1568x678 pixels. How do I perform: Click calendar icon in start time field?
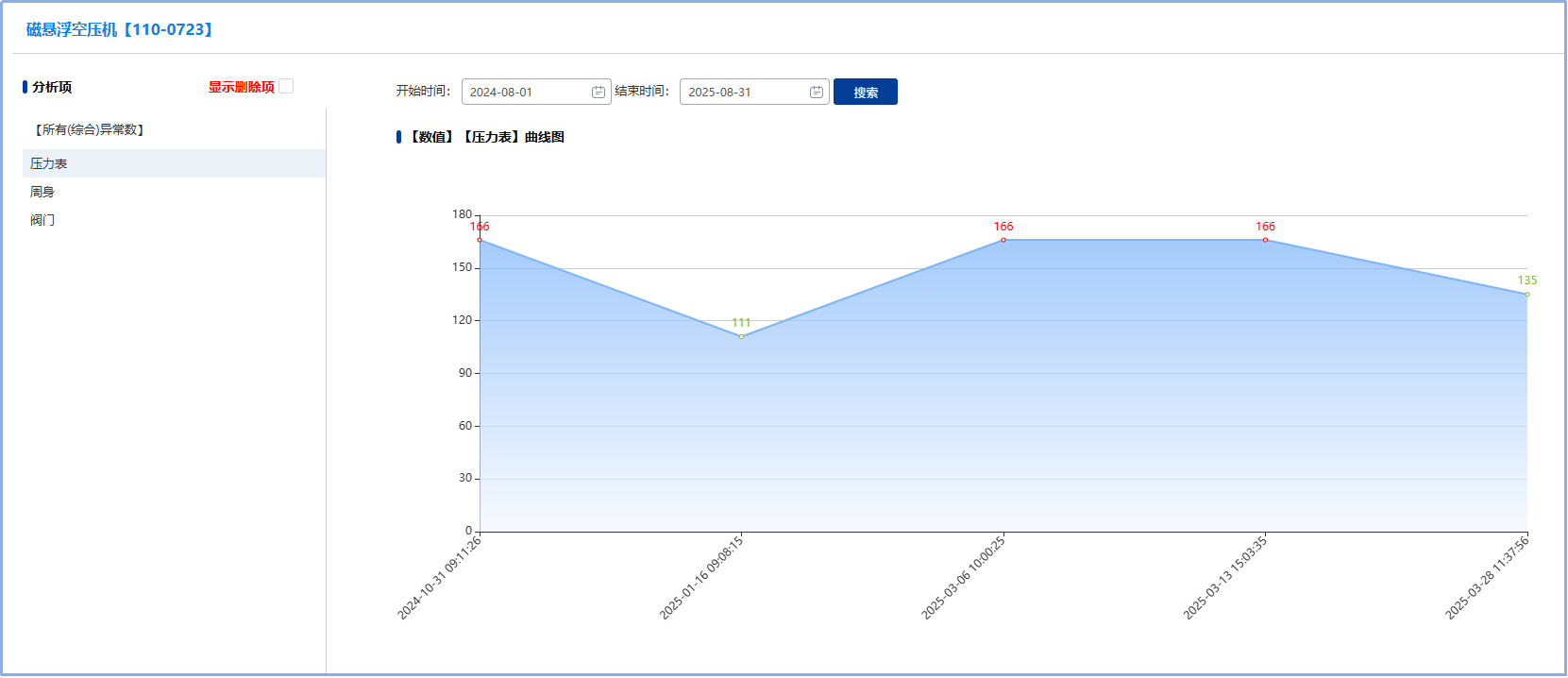[x=598, y=92]
